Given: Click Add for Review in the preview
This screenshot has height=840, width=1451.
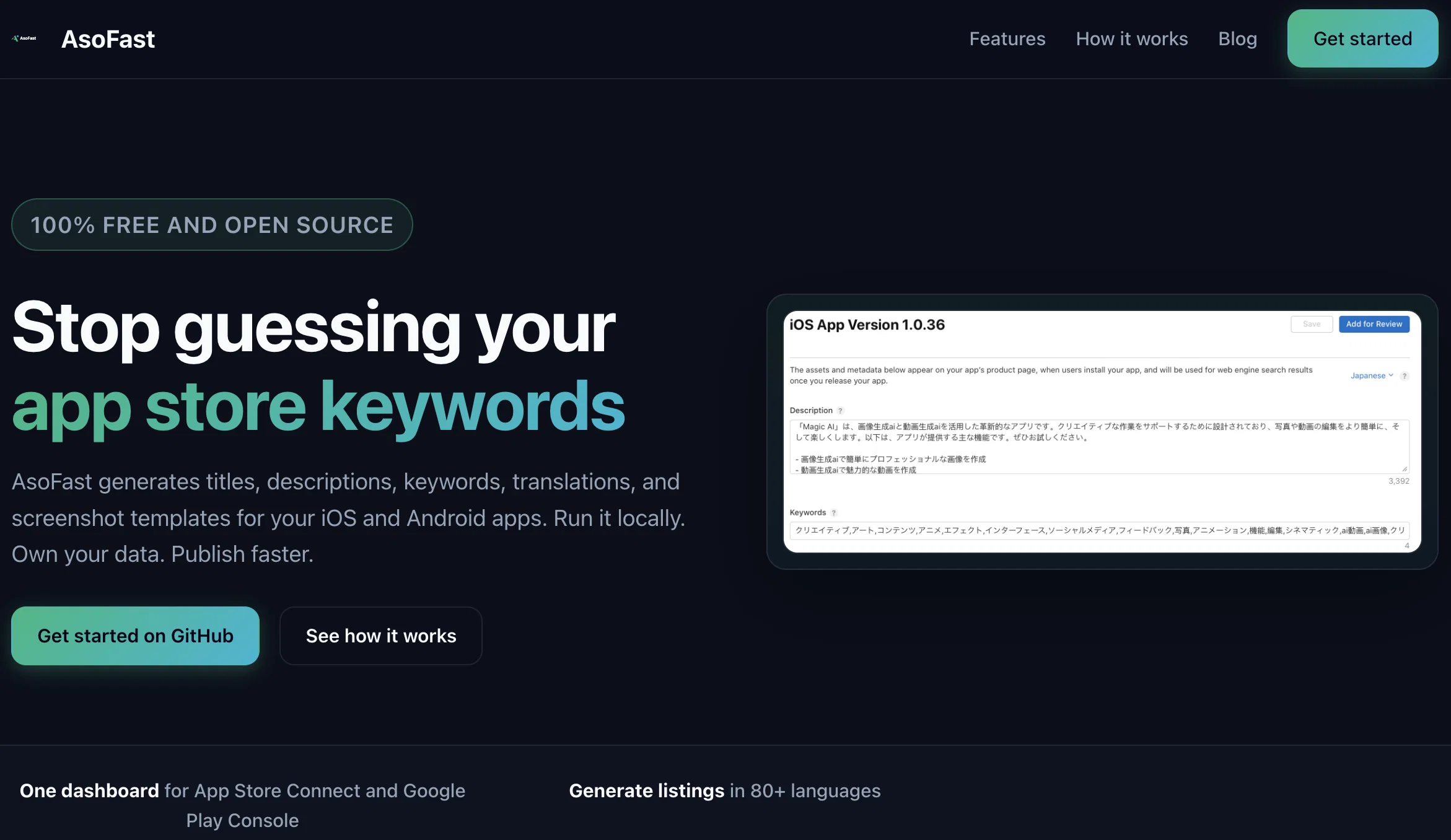Looking at the screenshot, I should click(x=1374, y=324).
